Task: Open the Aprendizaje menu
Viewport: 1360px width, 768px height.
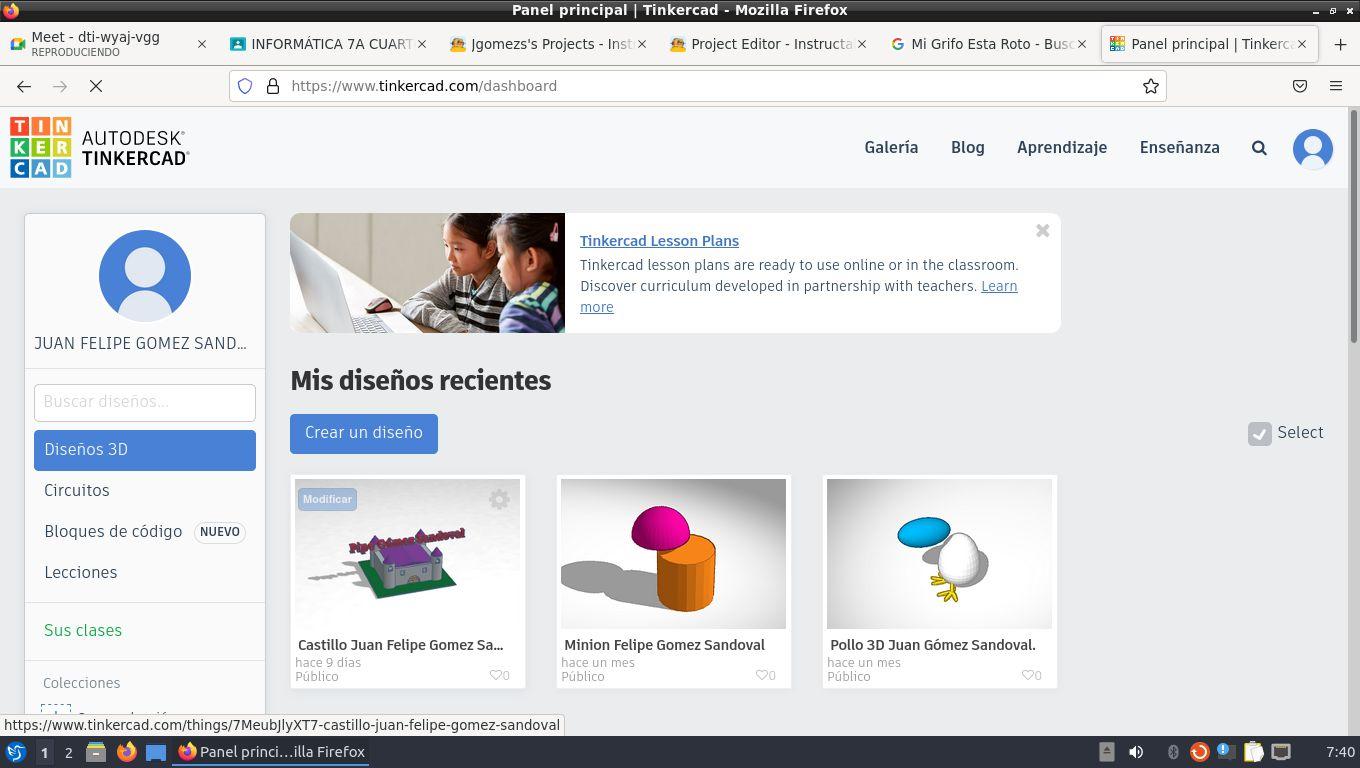Action: pyautogui.click(x=1062, y=148)
